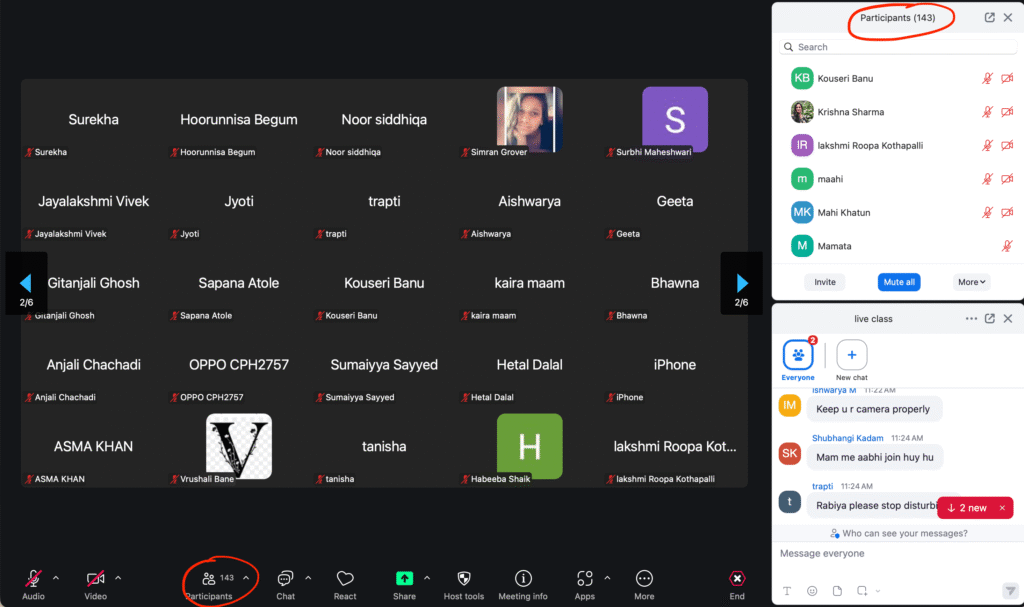This screenshot has width=1024, height=607.
Task: Go to next gallery page with right arrow
Action: (741, 283)
